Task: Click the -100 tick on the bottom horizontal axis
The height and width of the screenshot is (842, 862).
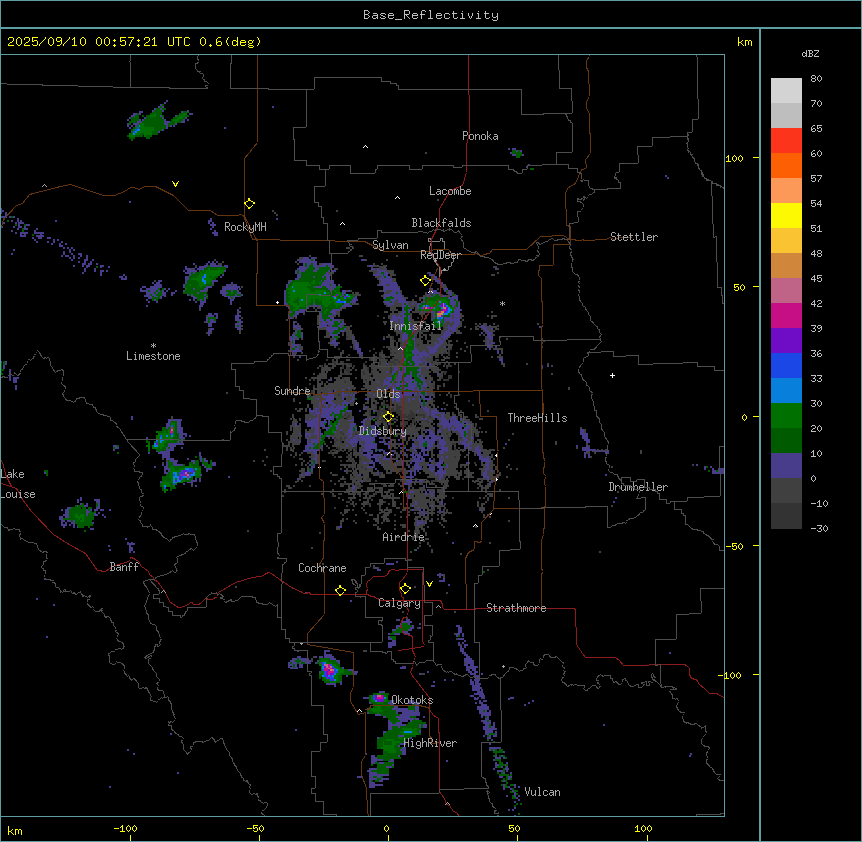Action: click(x=125, y=828)
